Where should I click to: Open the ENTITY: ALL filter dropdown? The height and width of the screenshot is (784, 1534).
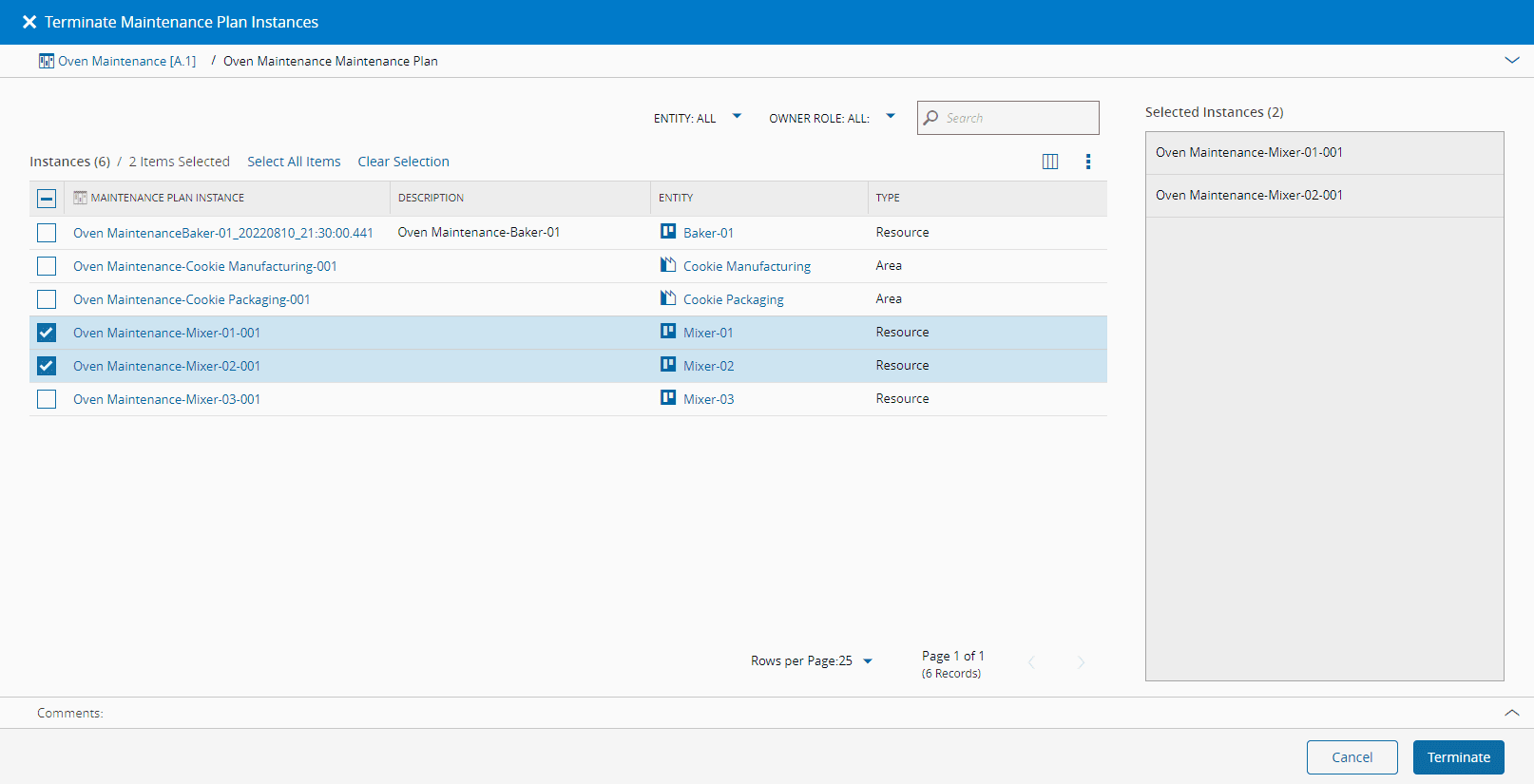point(737,117)
